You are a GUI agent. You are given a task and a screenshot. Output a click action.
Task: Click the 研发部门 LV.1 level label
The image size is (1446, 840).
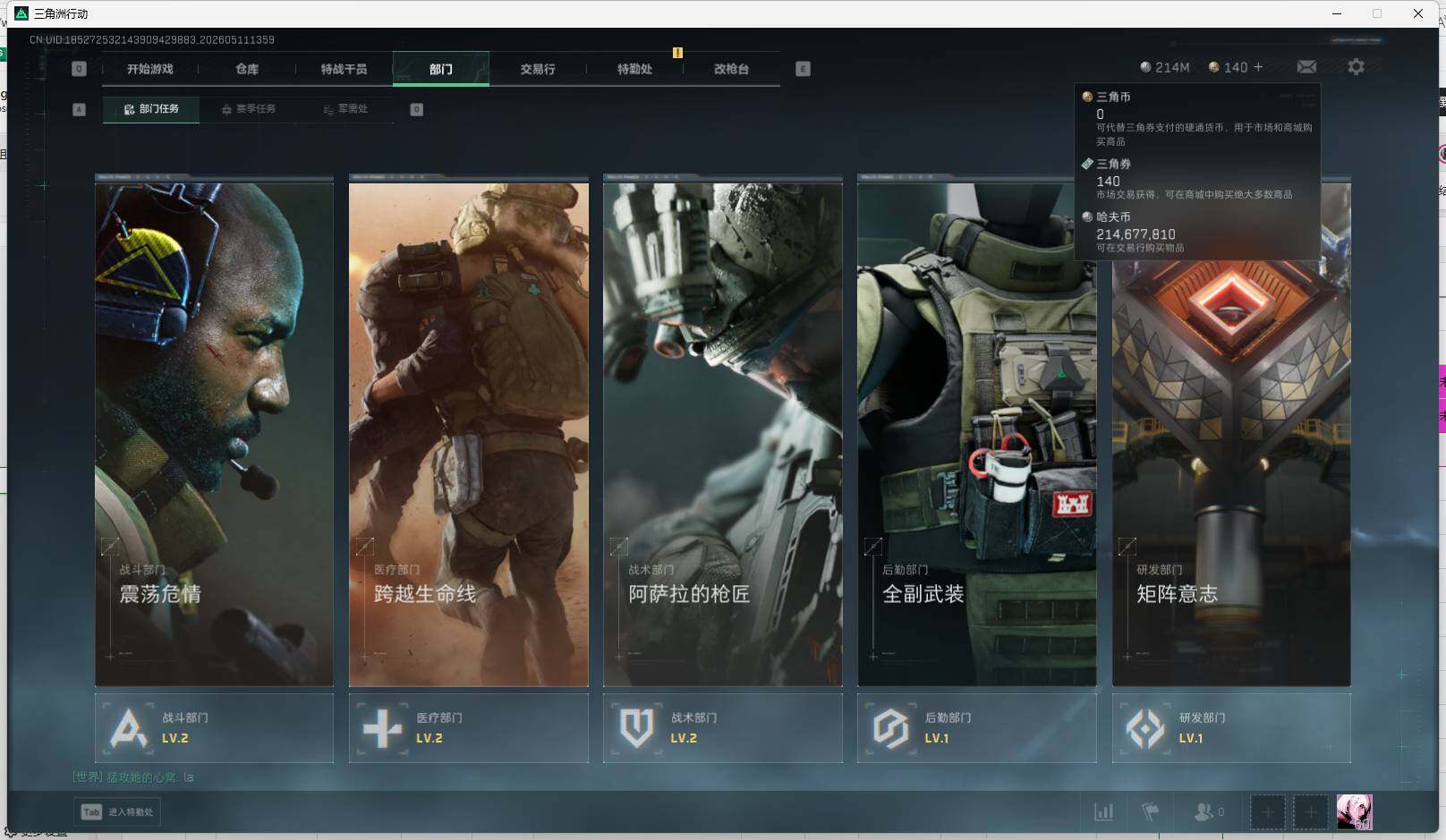pos(1191,739)
